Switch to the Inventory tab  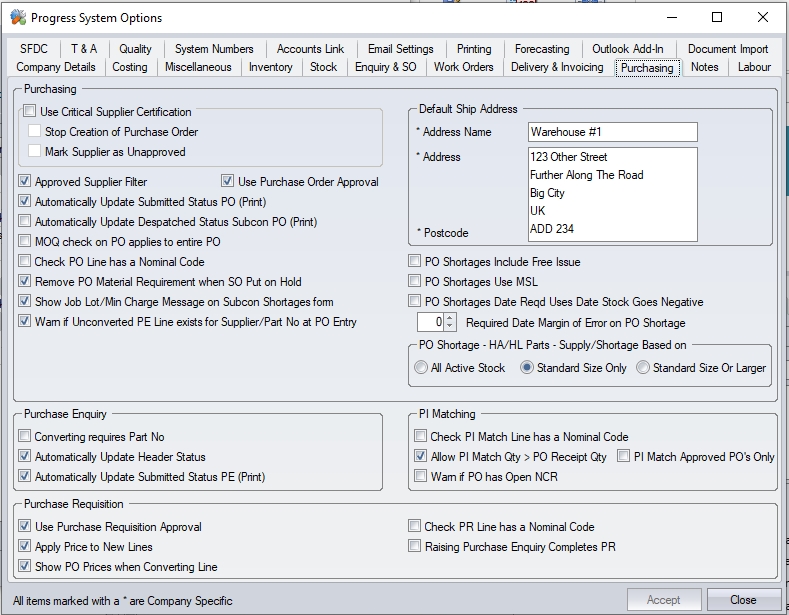coord(270,67)
